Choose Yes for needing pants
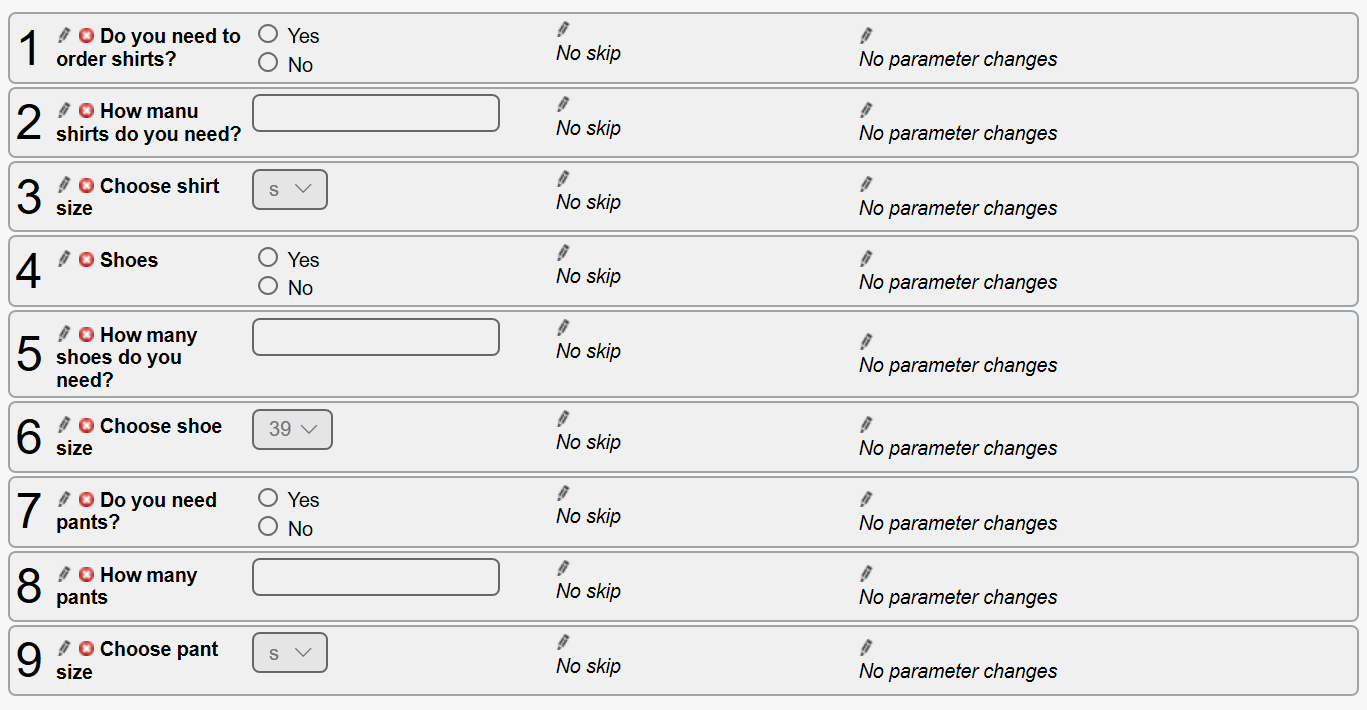The height and width of the screenshot is (710, 1367). [x=268, y=498]
